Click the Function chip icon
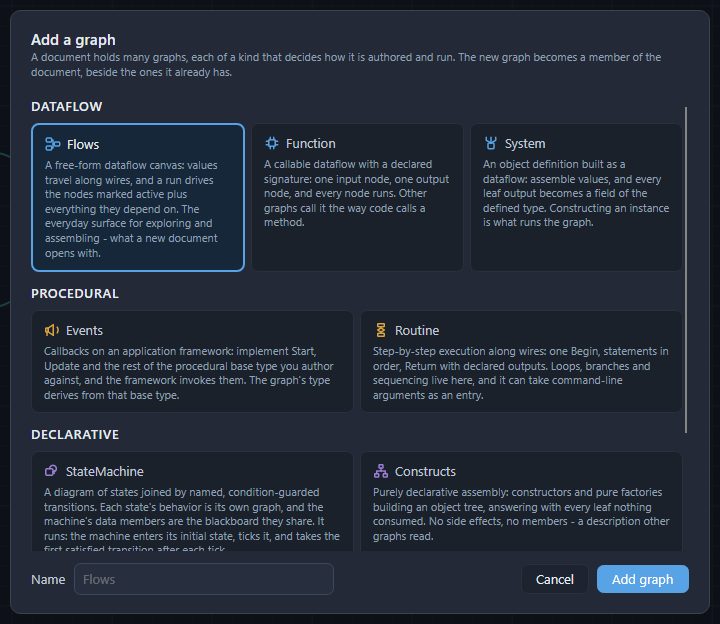This screenshot has height=624, width=720. (272, 143)
